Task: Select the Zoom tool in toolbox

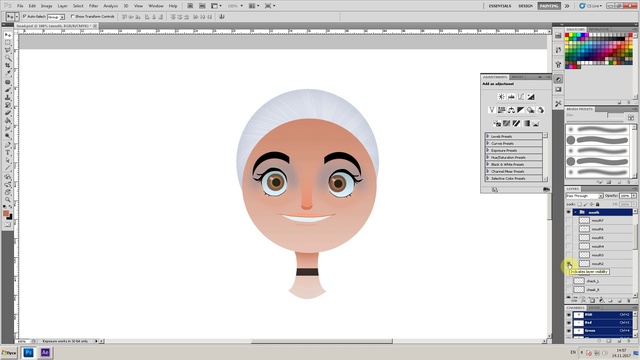Action: tap(8, 200)
